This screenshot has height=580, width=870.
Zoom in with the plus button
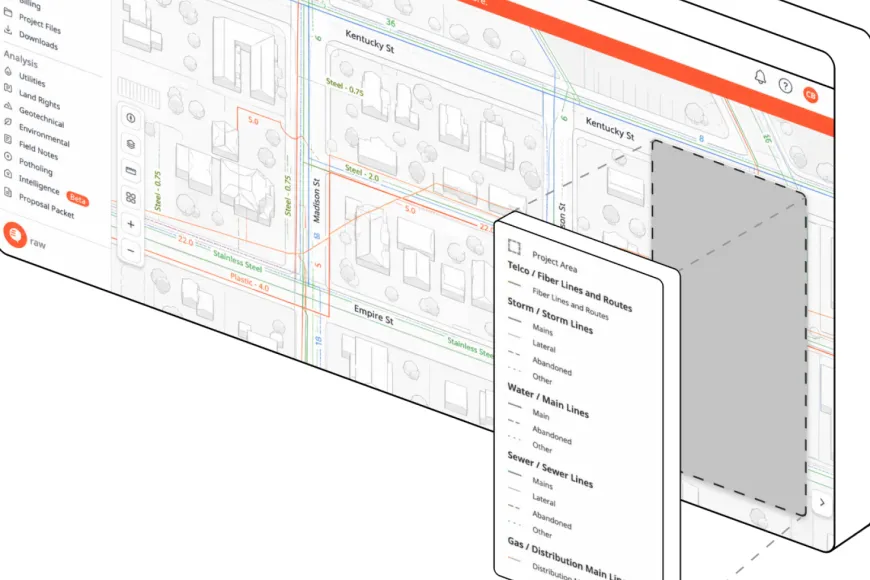(131, 224)
